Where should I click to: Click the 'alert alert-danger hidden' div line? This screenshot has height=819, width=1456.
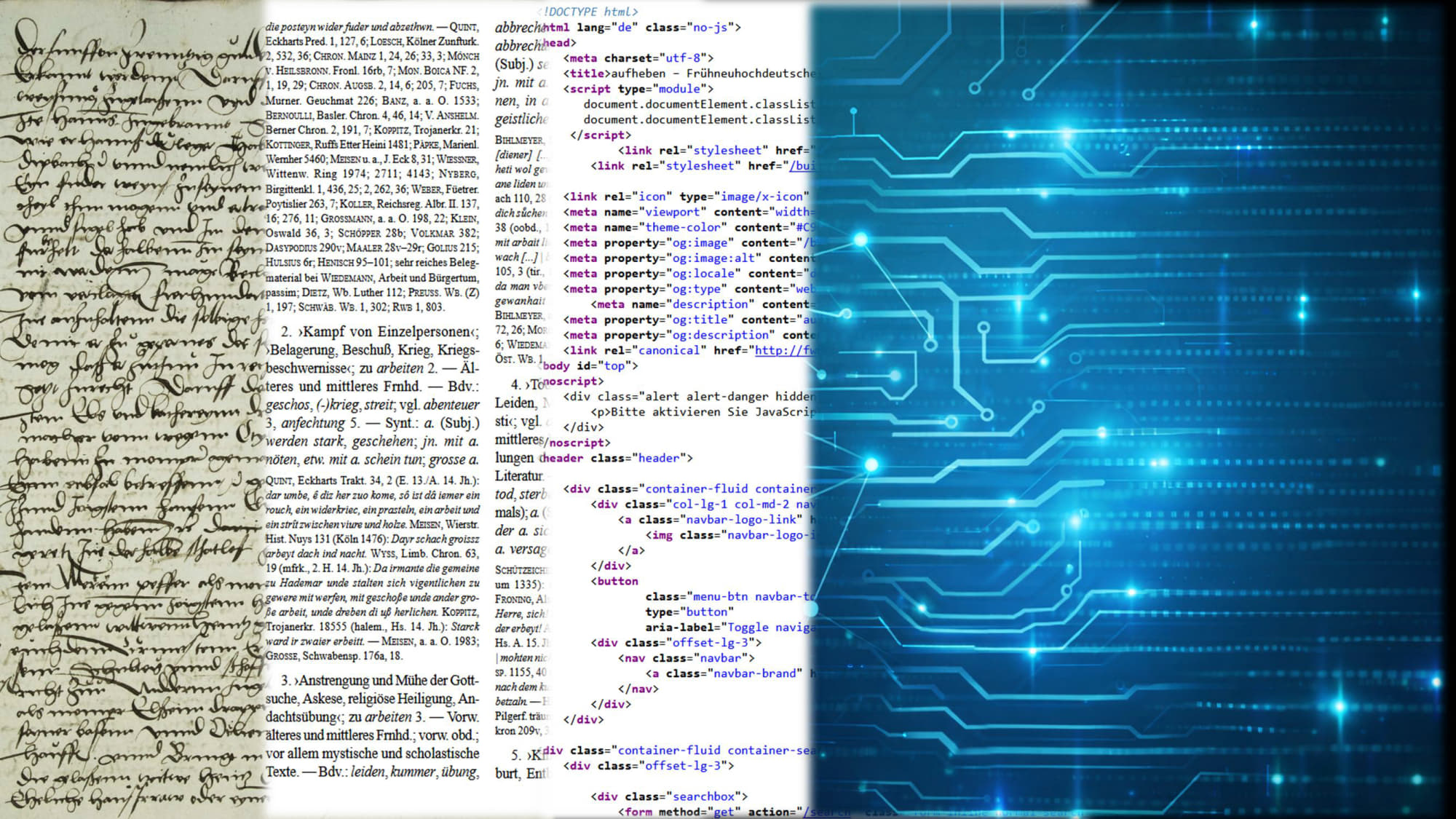pyautogui.click(x=688, y=396)
